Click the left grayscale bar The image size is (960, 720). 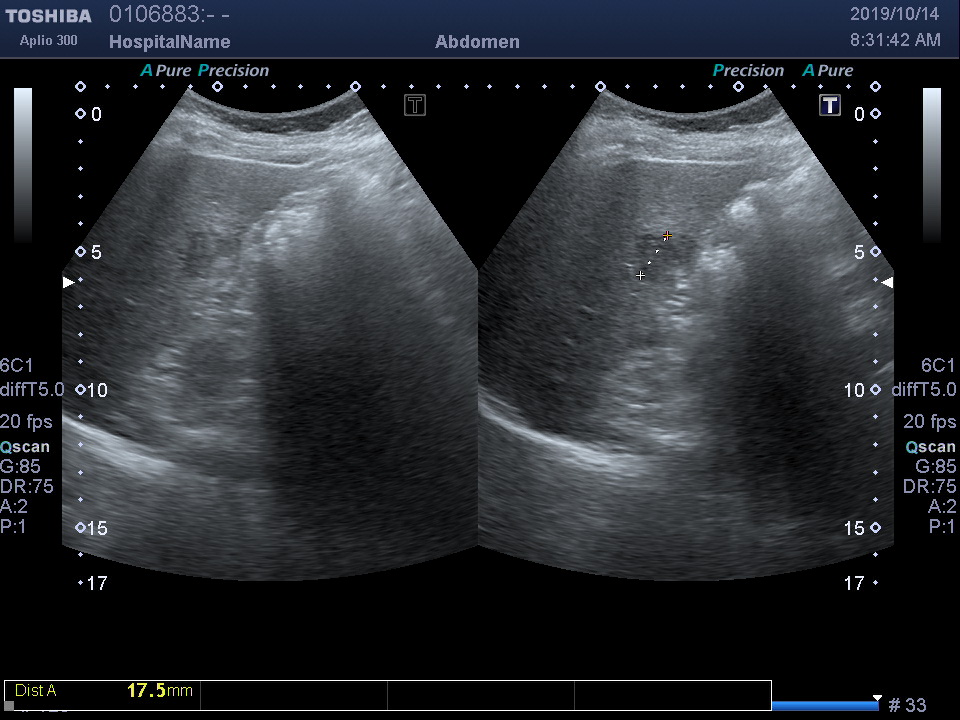pos(23,165)
